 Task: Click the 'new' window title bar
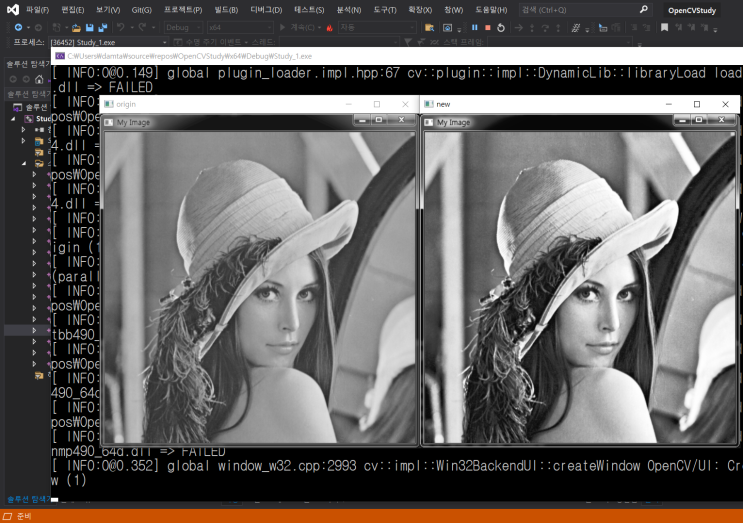tap(580, 104)
